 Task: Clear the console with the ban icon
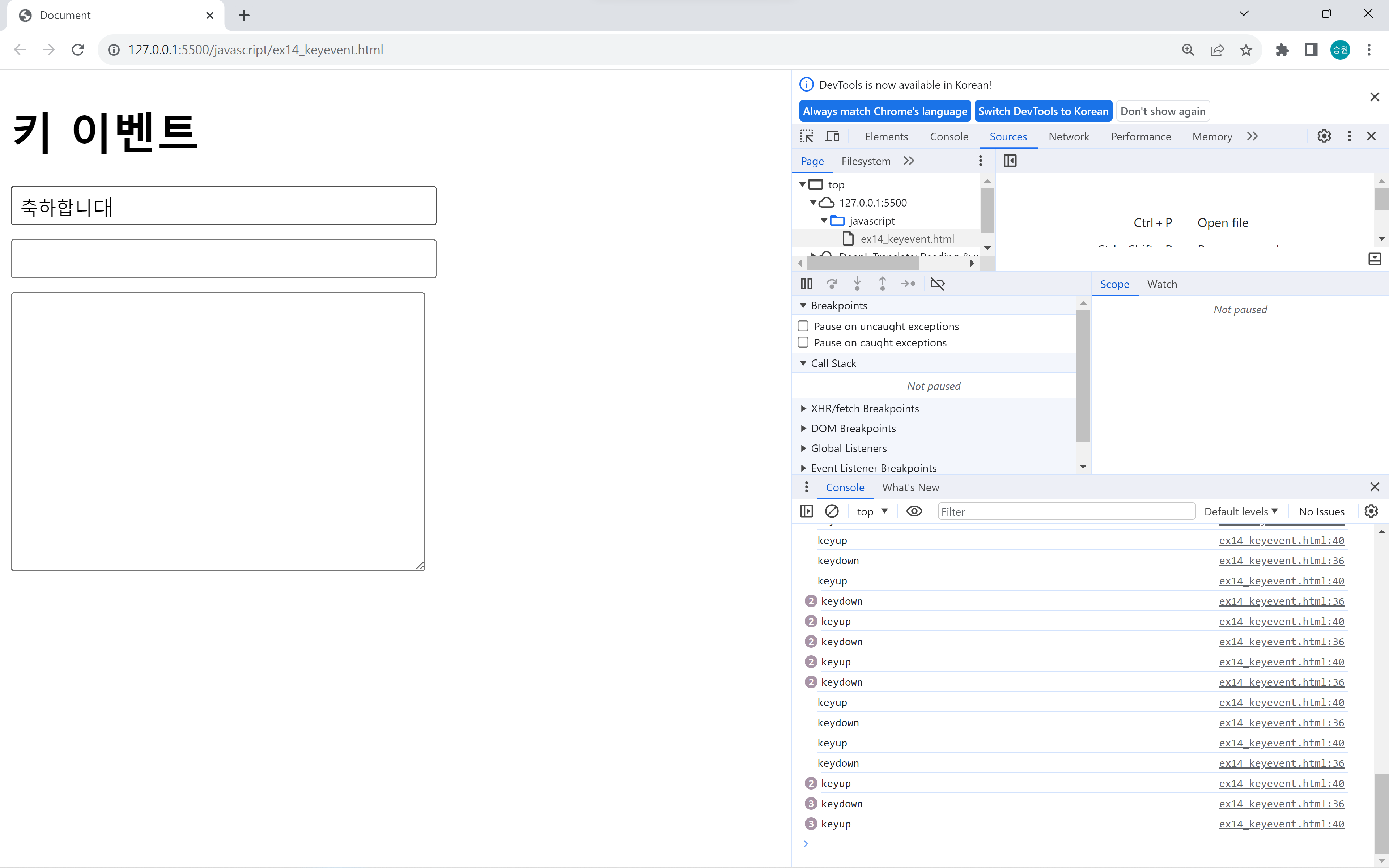tap(832, 511)
